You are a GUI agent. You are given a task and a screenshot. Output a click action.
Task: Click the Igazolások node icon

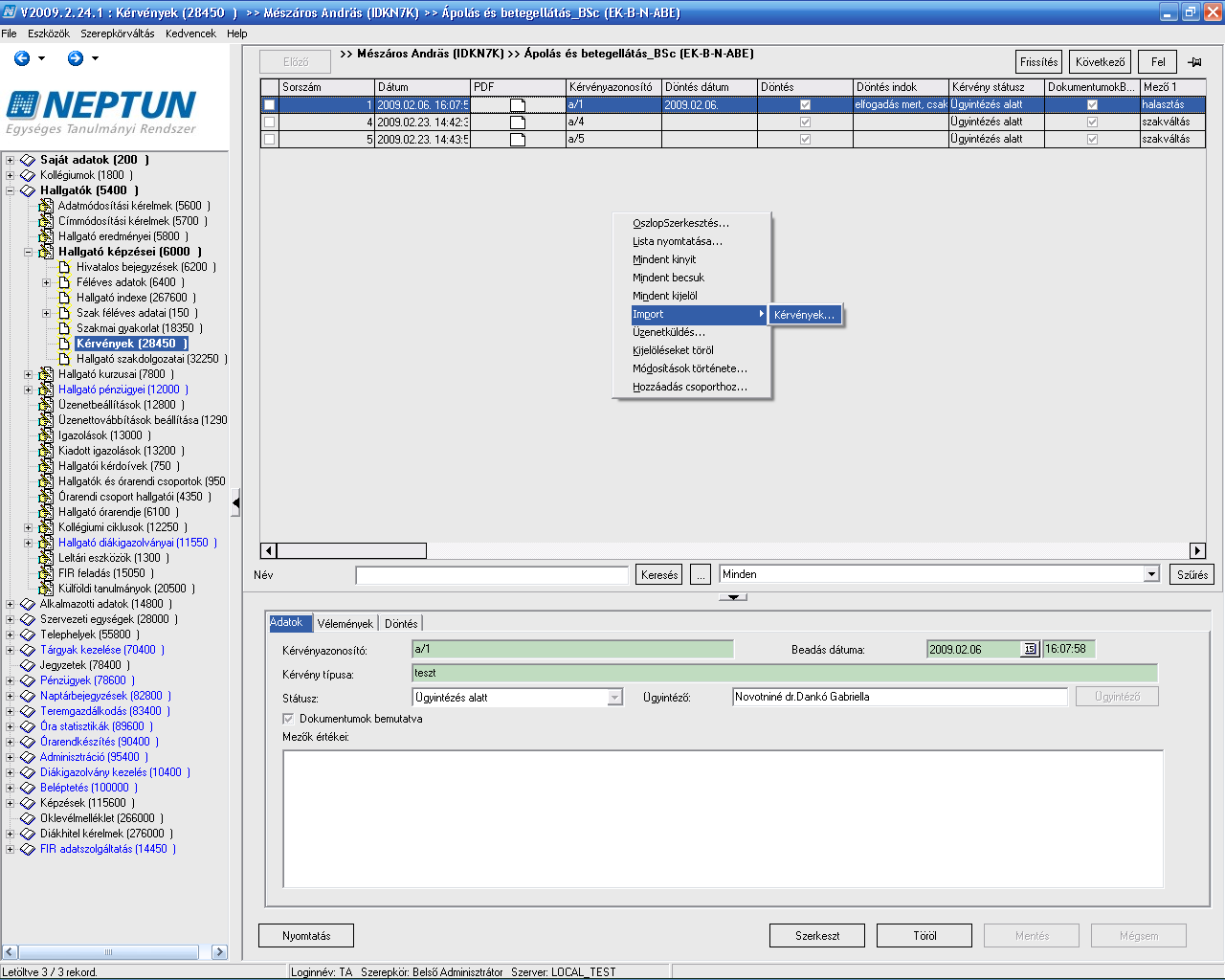[x=46, y=435]
